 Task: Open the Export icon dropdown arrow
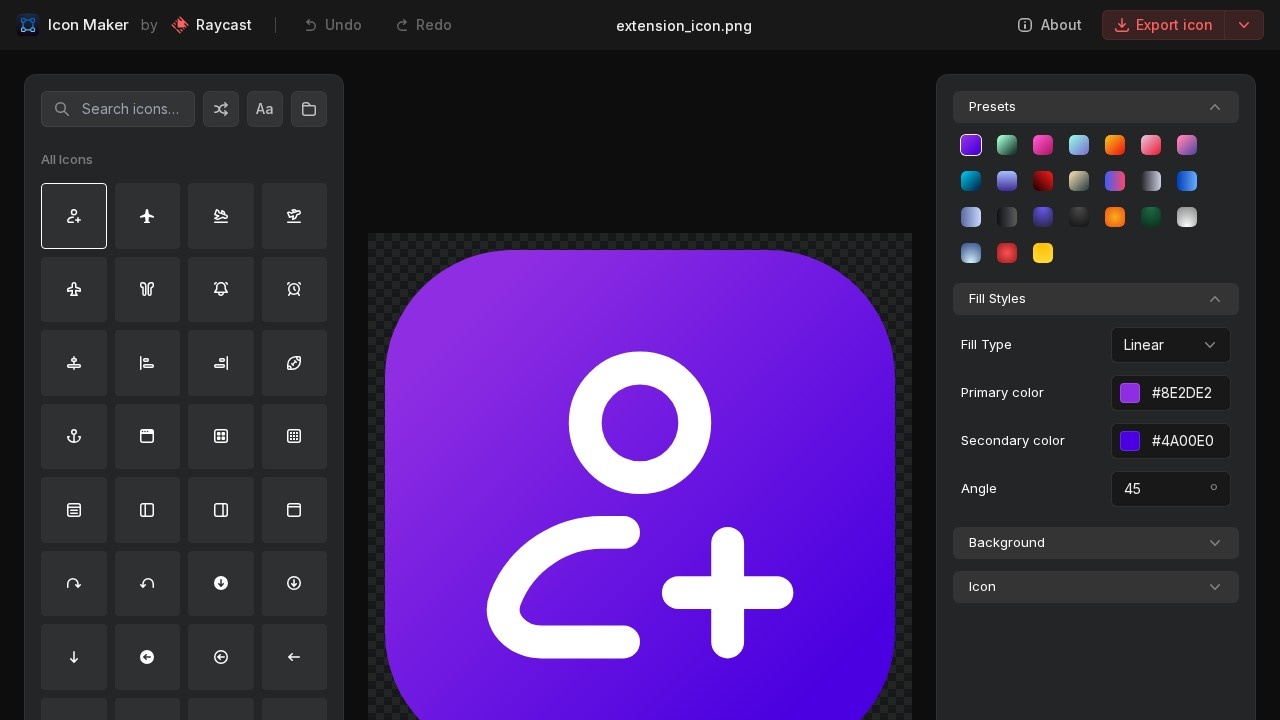click(x=1244, y=25)
